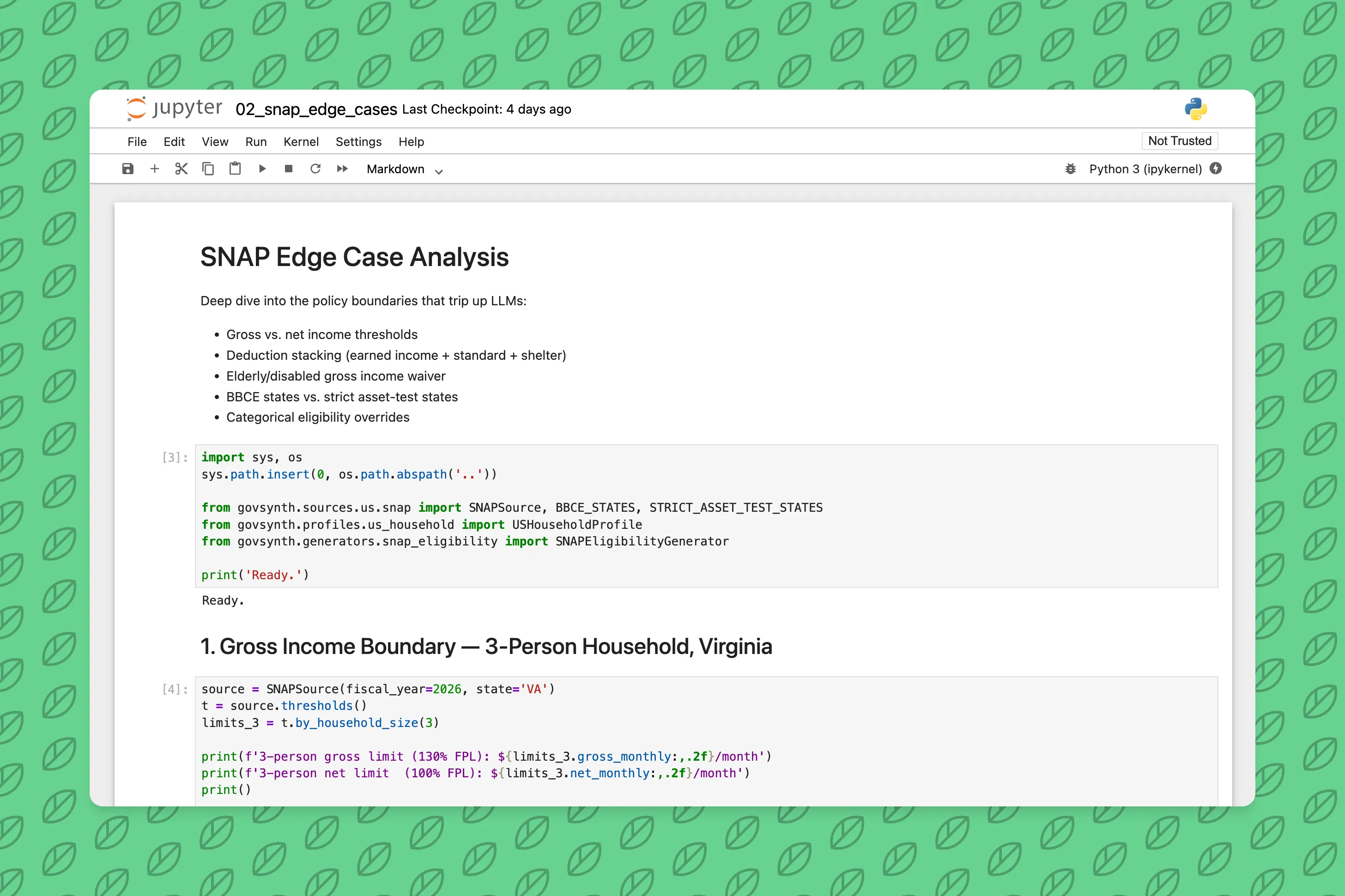Copy the selected cell
The image size is (1345, 896).
point(208,169)
